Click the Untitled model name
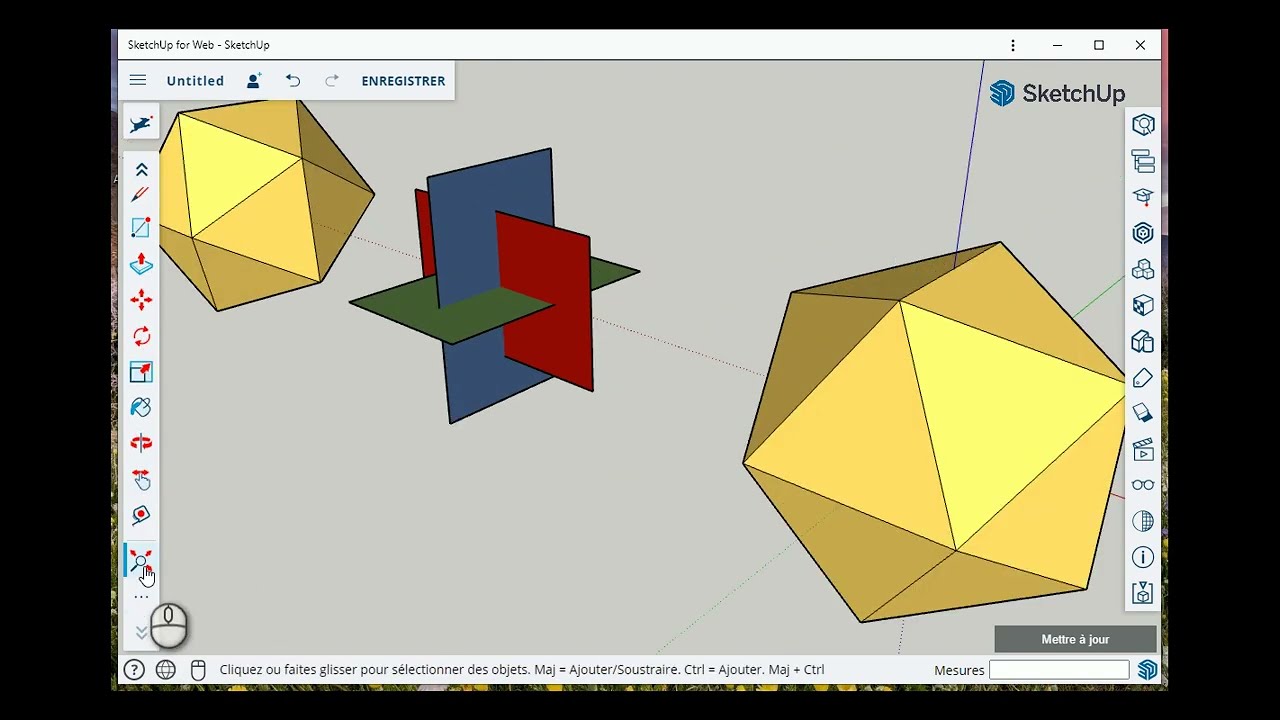Image resolution: width=1280 pixels, height=720 pixels. (195, 81)
